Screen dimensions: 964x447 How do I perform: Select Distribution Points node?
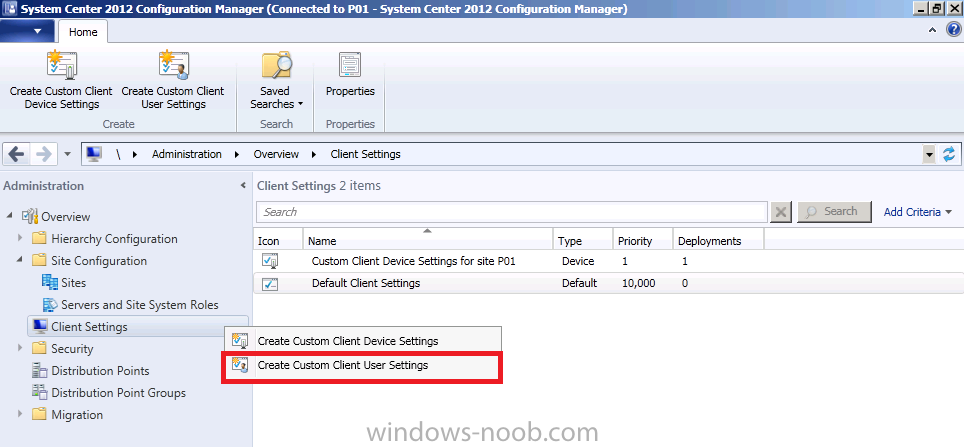100,371
